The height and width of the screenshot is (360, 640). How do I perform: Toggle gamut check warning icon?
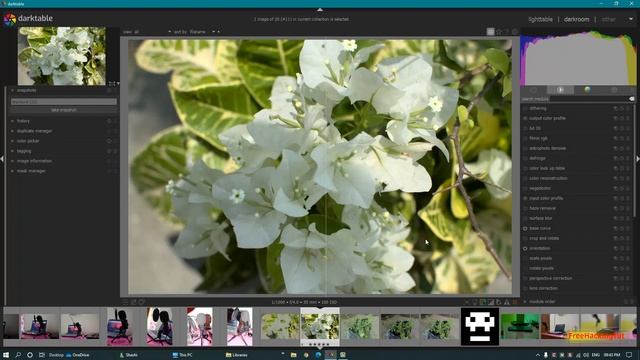click(507, 302)
